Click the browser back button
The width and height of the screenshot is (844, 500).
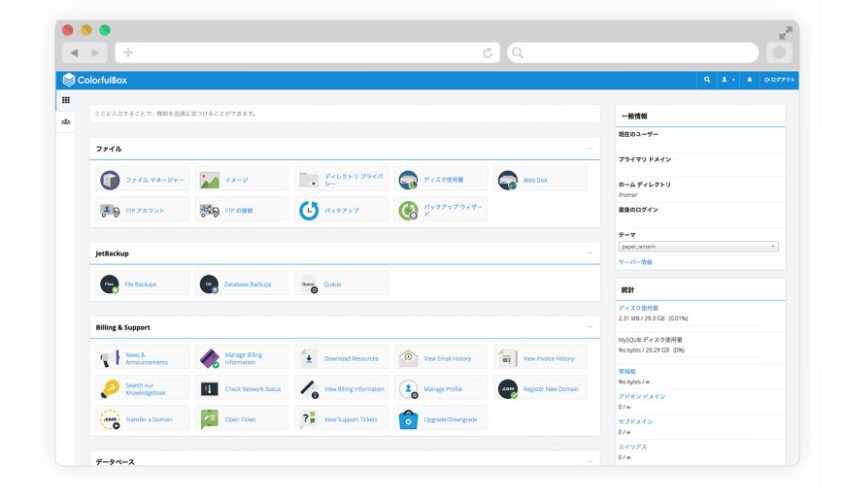[74, 53]
